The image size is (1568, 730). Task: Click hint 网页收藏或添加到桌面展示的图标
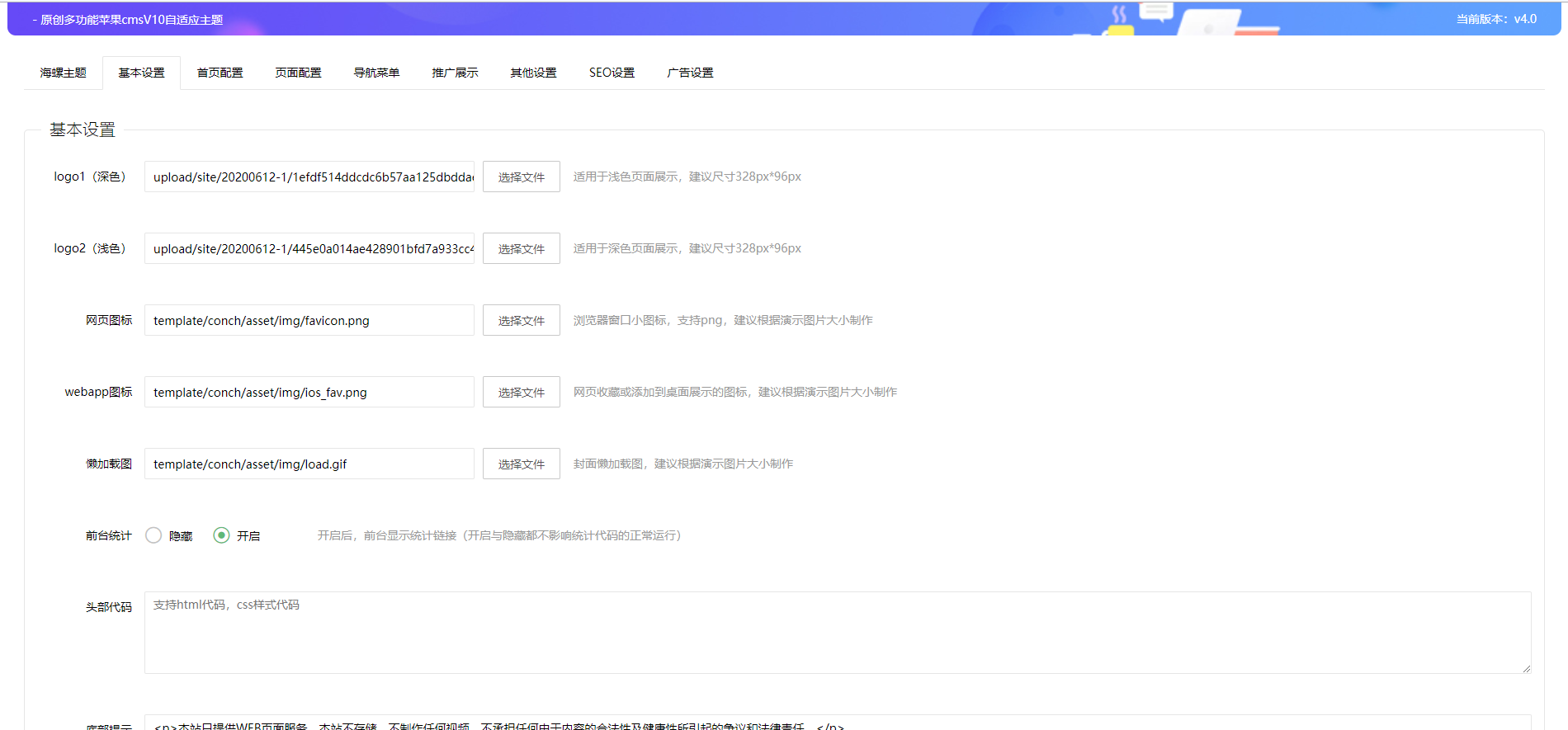point(660,392)
